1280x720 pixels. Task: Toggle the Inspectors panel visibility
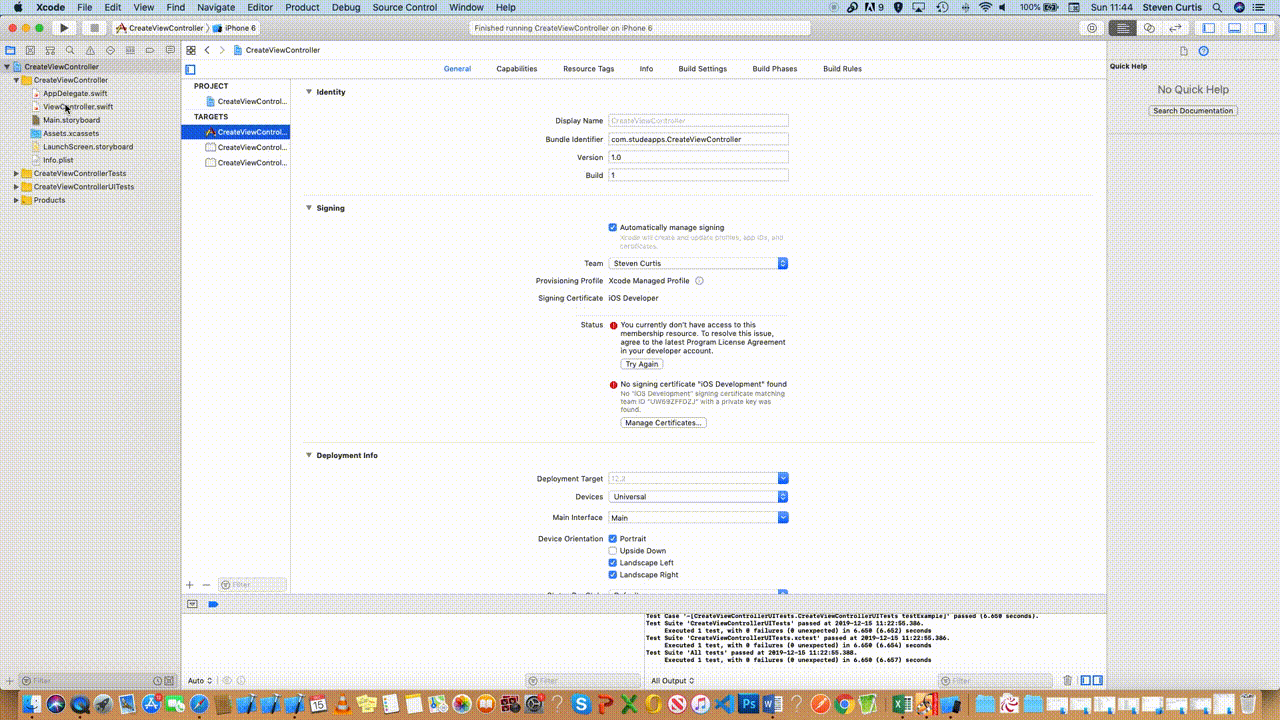click(x=1259, y=28)
